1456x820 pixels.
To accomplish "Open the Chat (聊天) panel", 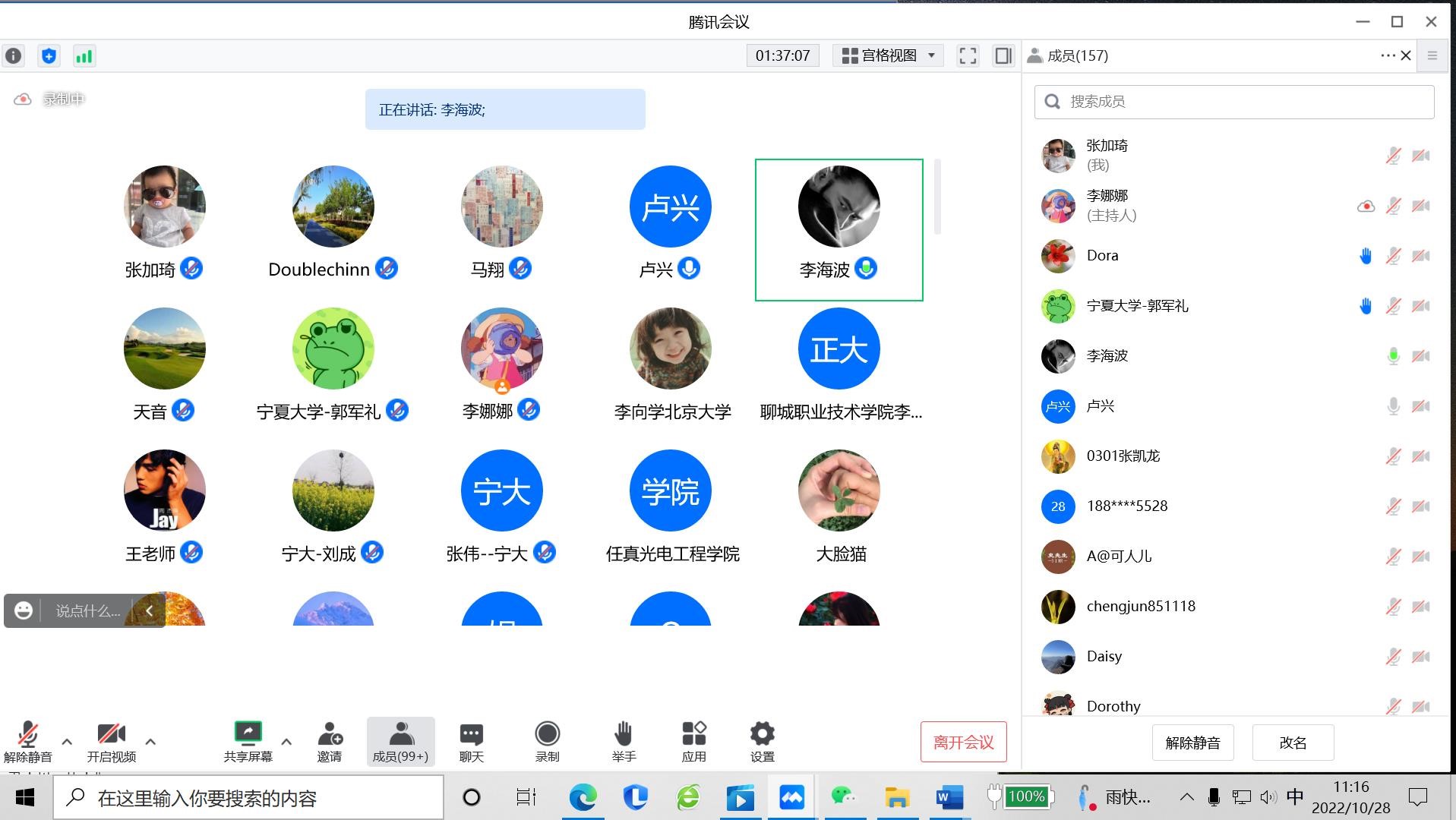I will [471, 741].
